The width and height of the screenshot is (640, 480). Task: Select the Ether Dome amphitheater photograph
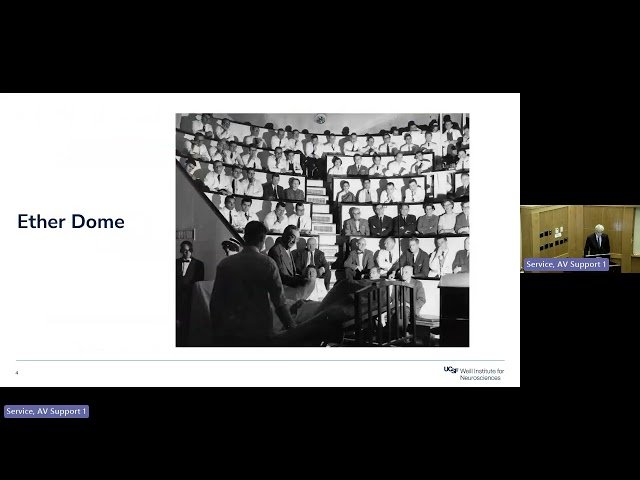[322, 229]
